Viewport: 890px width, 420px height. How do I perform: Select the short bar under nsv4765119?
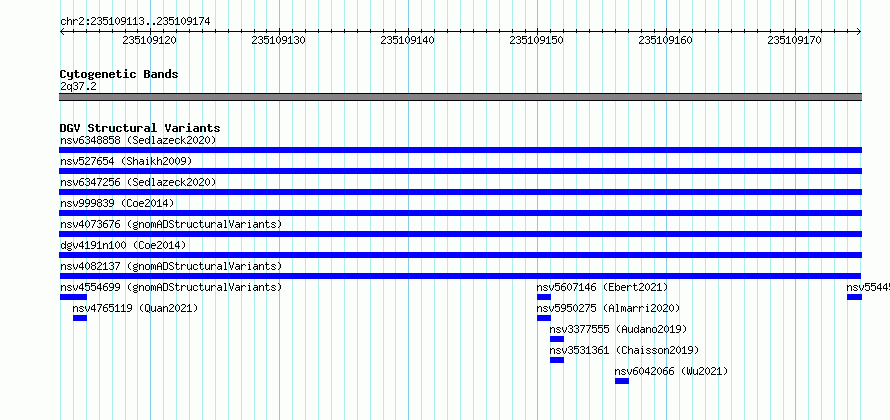(80, 318)
